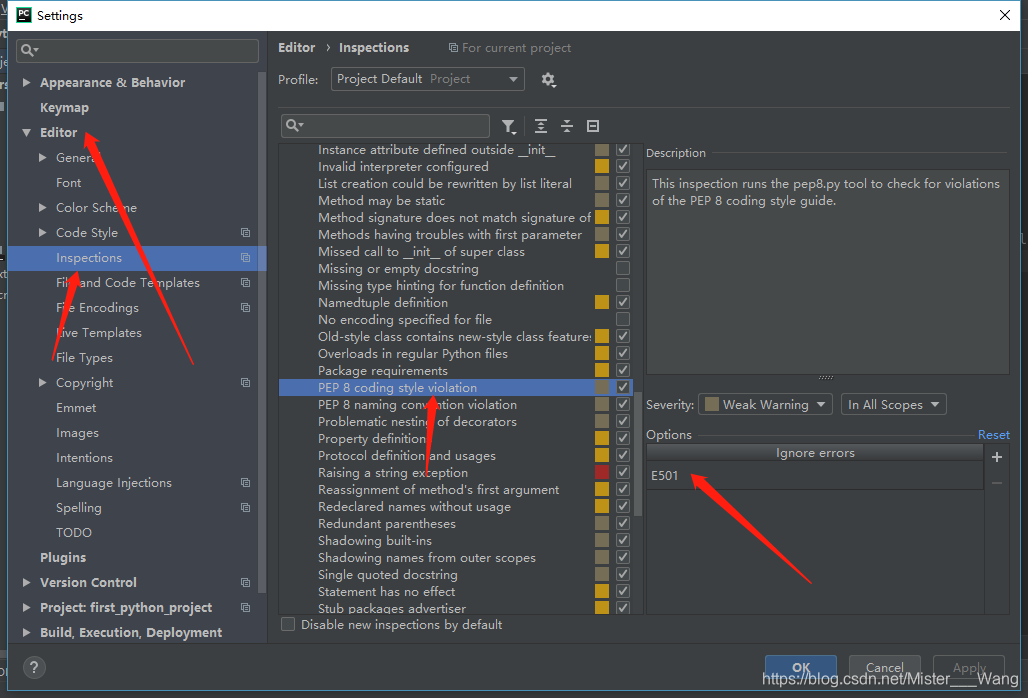The width and height of the screenshot is (1028, 698).
Task: Disable the PEP 8 coding style violation inspection
Action: coord(622,387)
